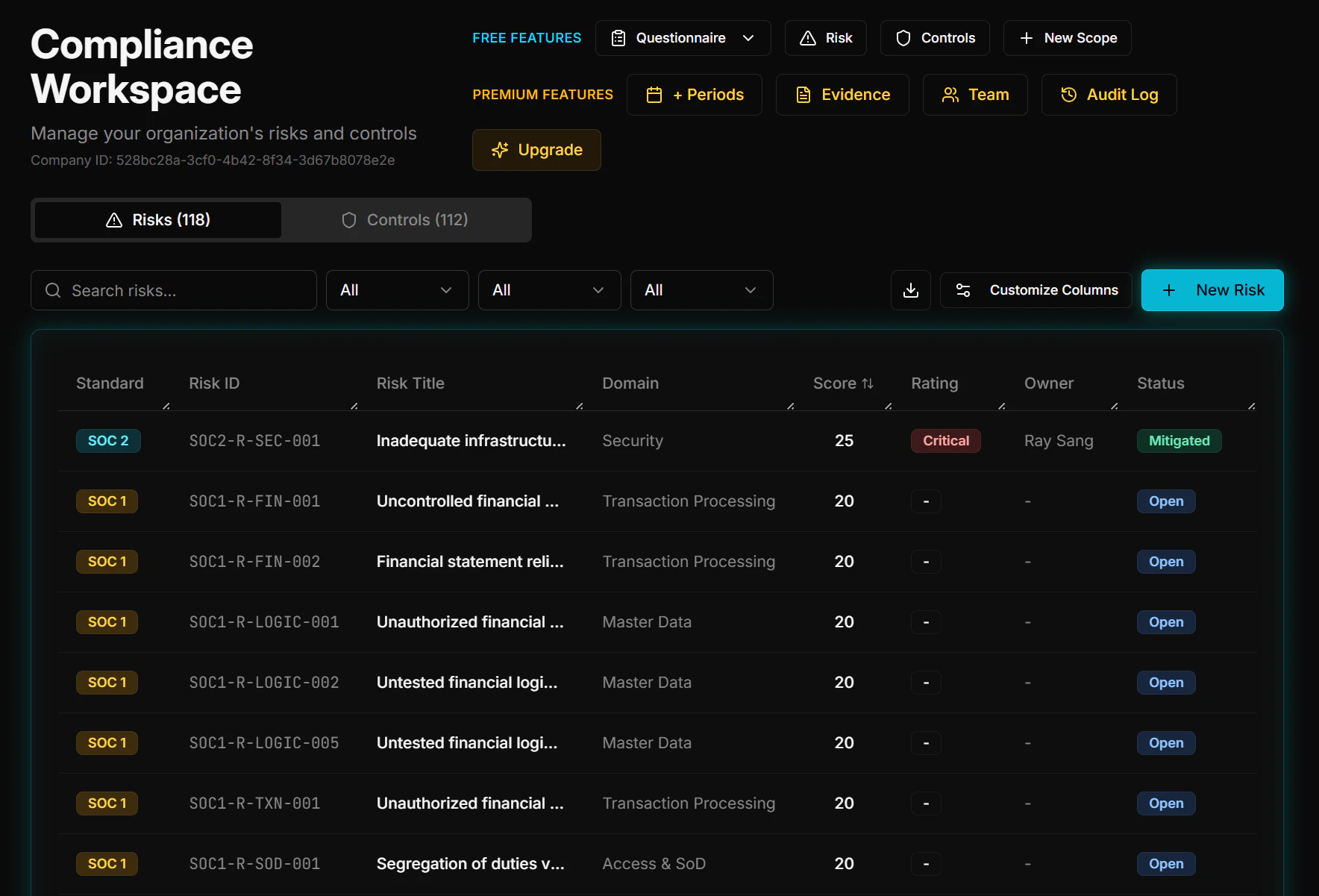This screenshot has height=896, width=1319.
Task: Click the Risk button with warning triangle
Action: pyautogui.click(x=825, y=38)
